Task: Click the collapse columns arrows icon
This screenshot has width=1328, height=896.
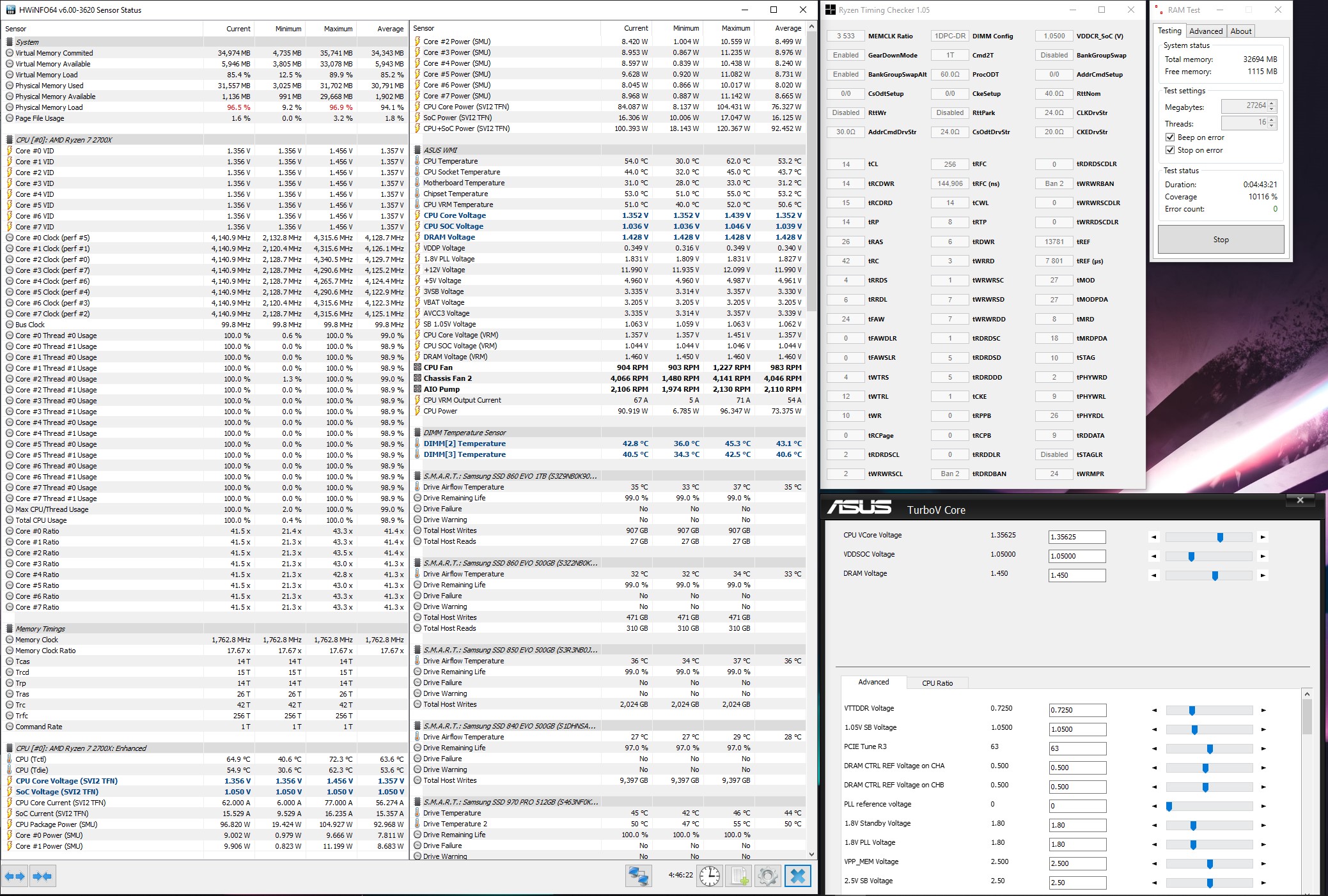Action: click(42, 876)
